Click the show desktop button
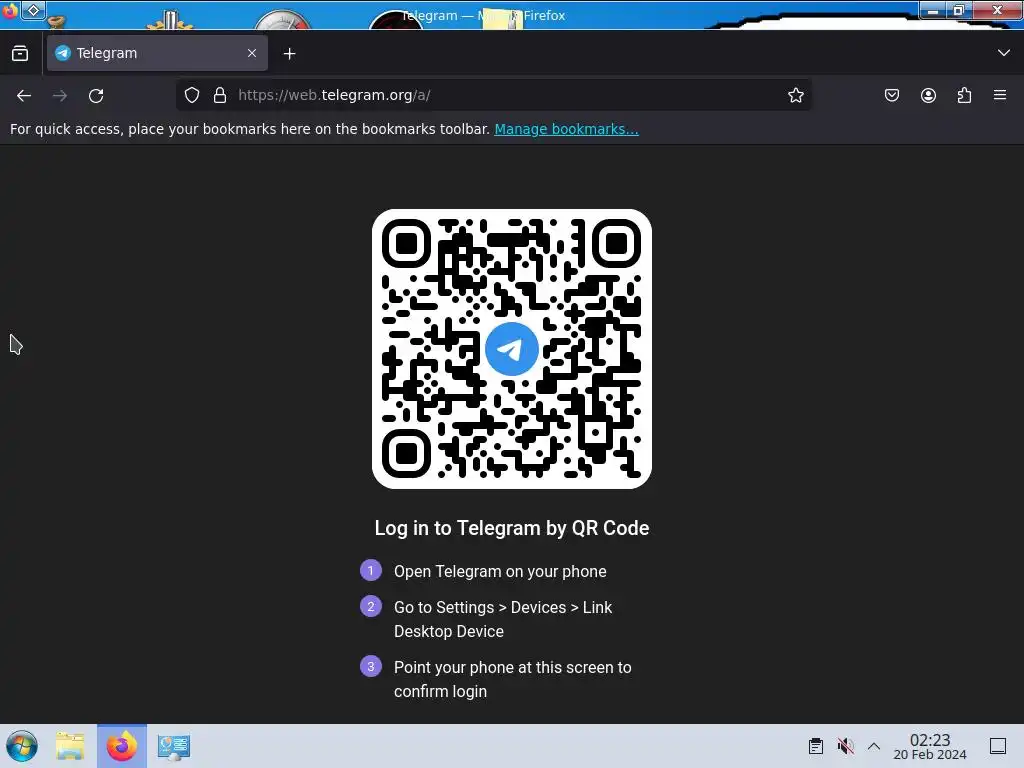1024x768 pixels. (998, 746)
